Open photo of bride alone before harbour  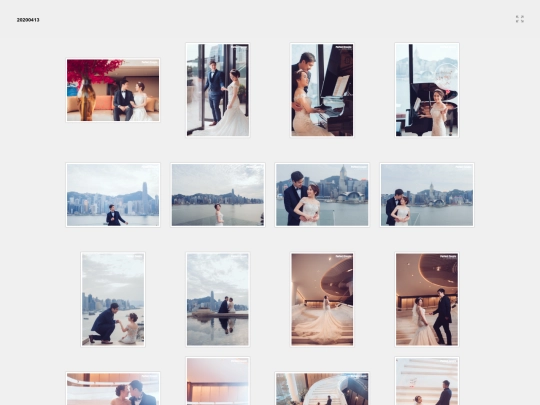coord(218,195)
